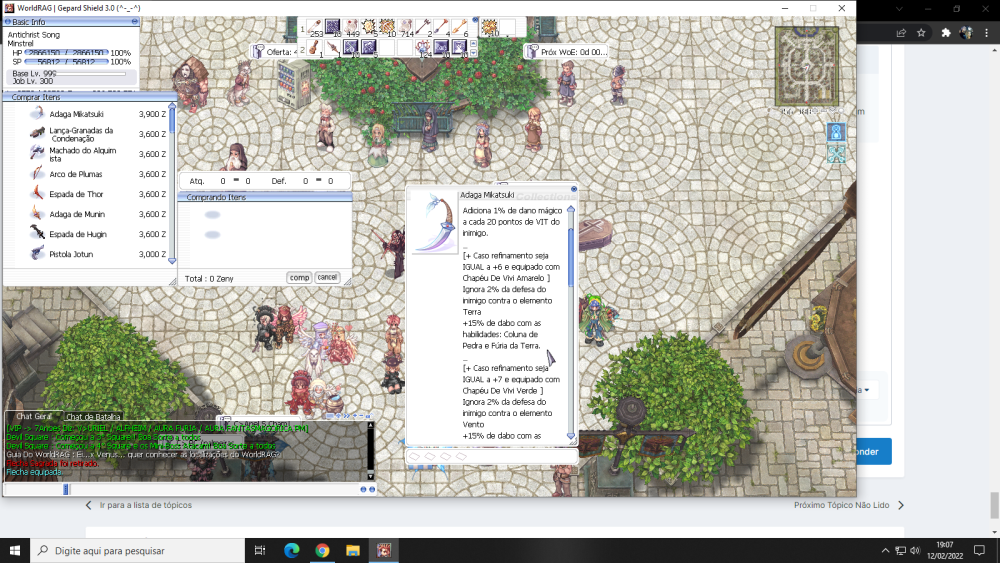Select Adaga Mikatsuki icon in shop list

[38, 113]
